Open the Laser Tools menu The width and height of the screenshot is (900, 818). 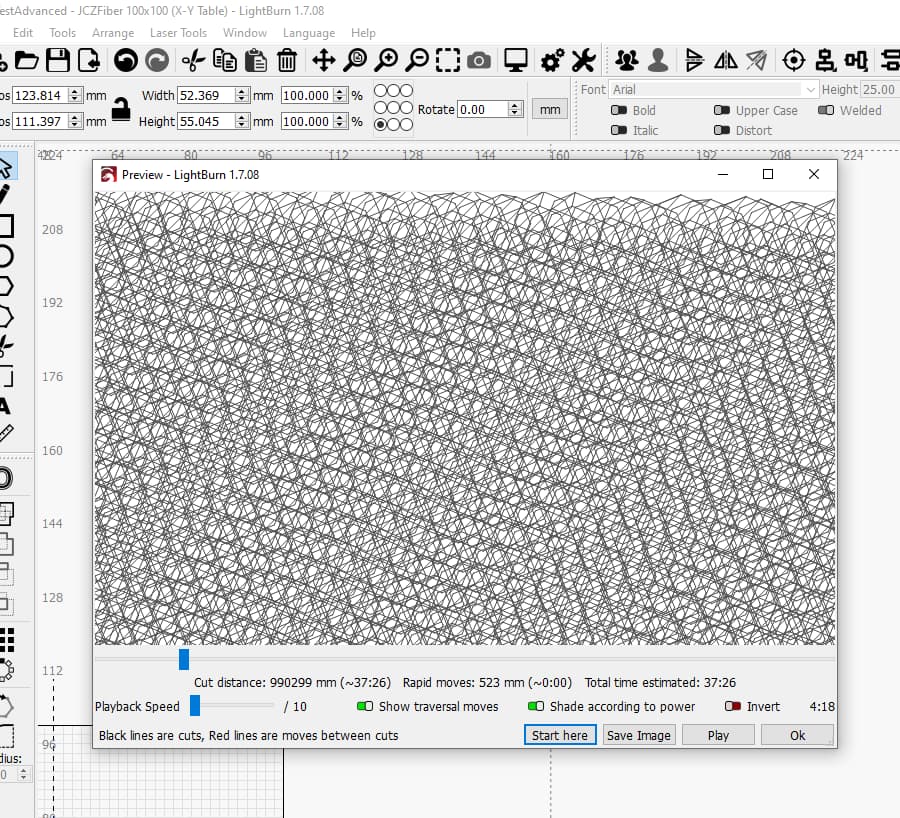tap(178, 32)
